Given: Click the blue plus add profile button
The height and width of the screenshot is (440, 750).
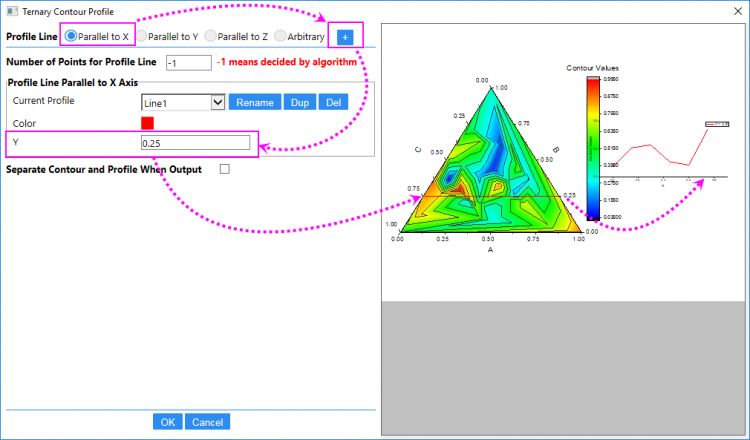Looking at the screenshot, I should (344, 37).
